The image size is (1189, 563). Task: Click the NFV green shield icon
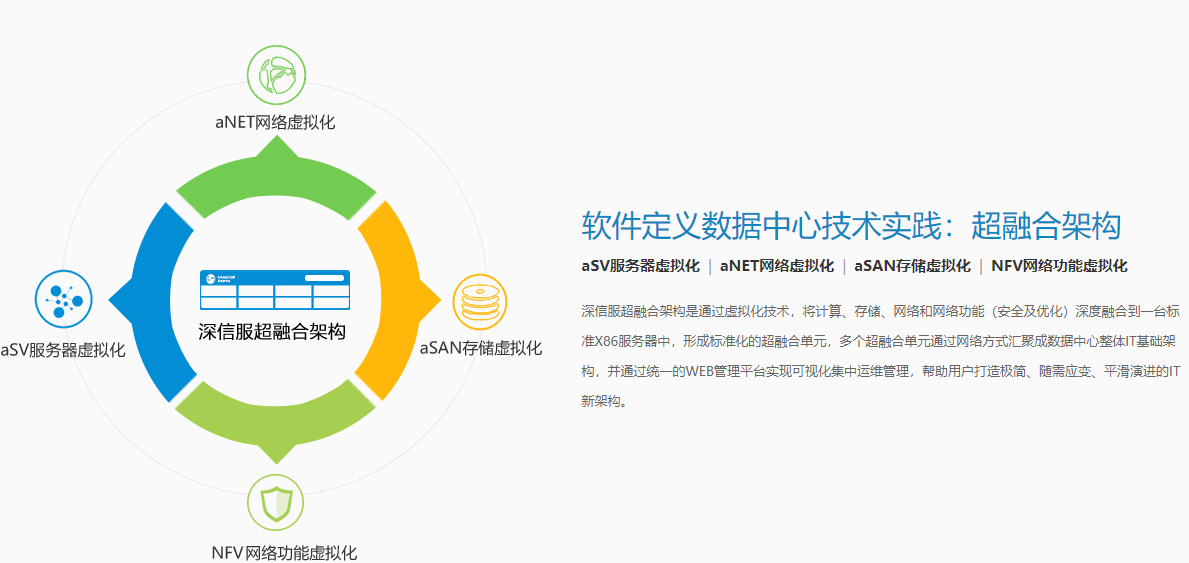coord(276,505)
